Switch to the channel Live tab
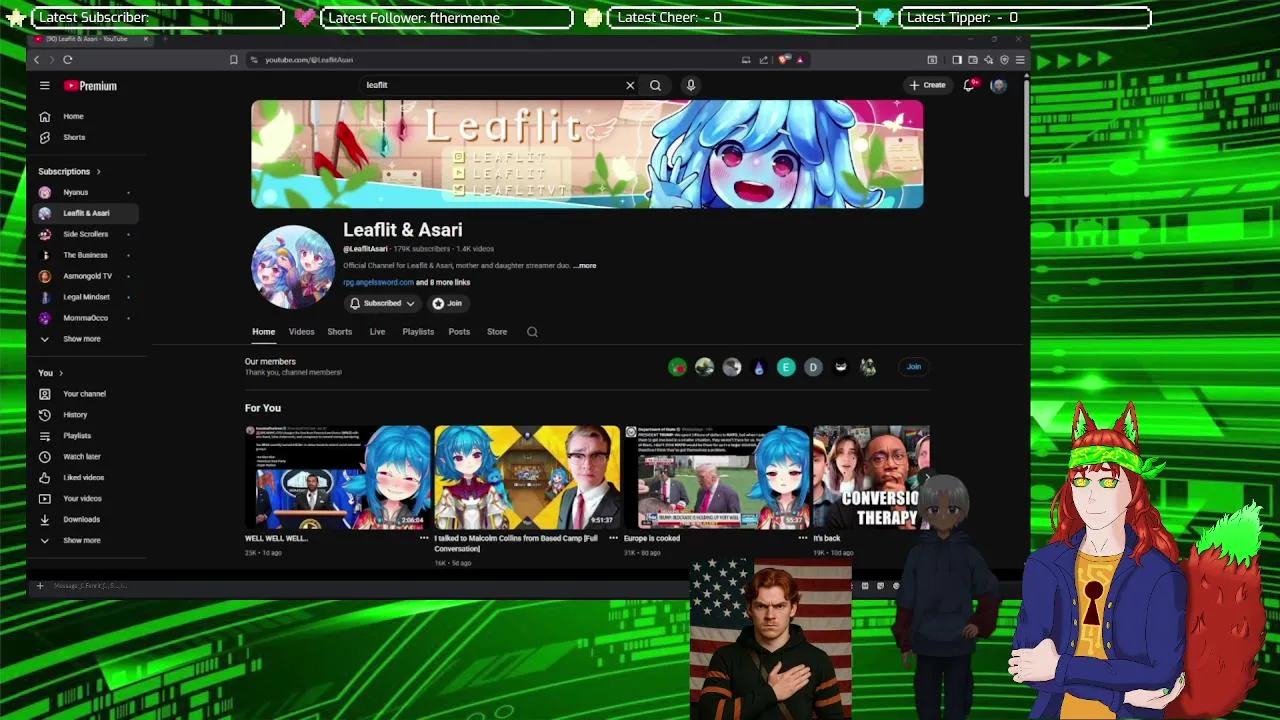Screen dimensions: 1280x720 (x=377, y=332)
